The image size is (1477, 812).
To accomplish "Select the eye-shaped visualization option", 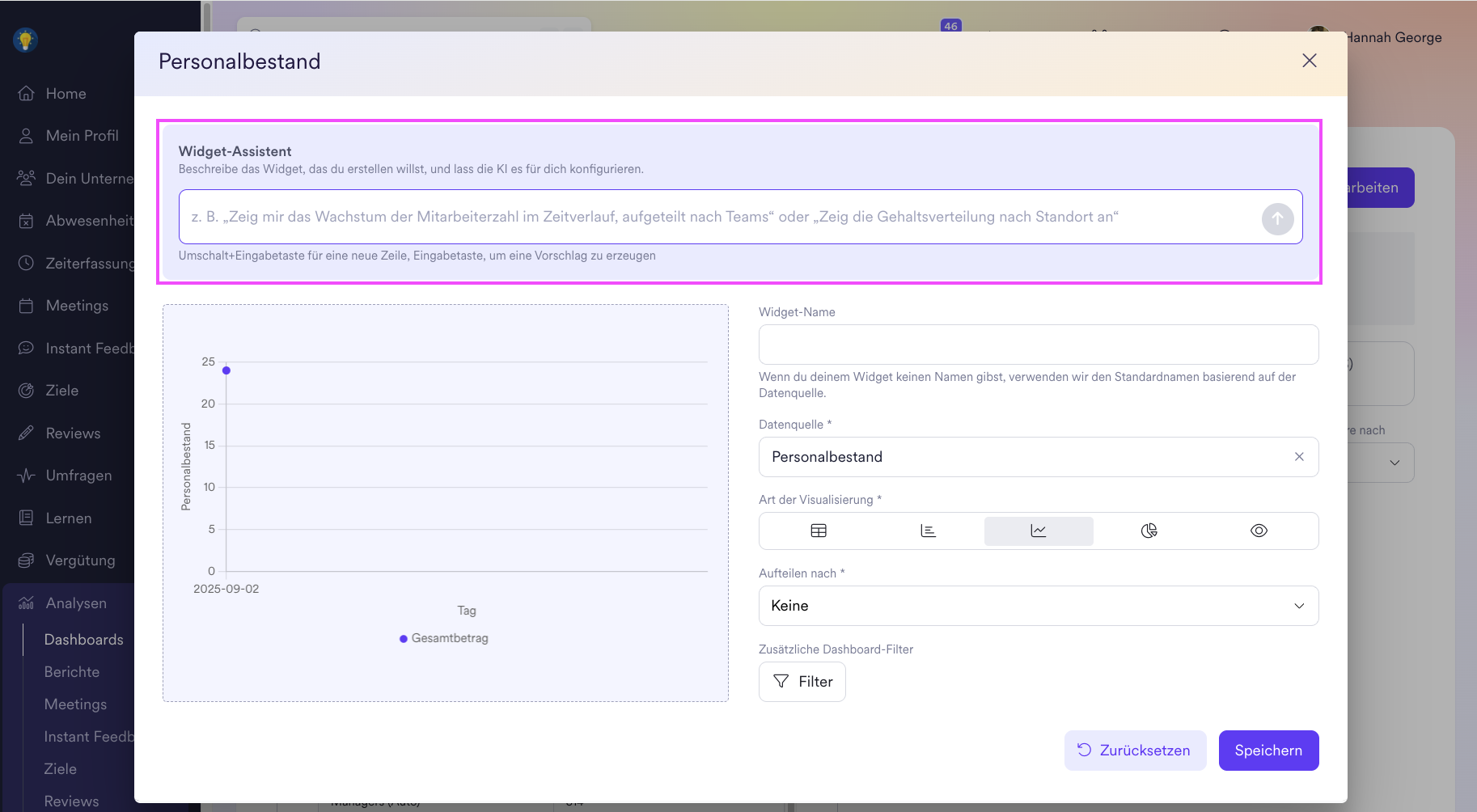I will [1259, 531].
